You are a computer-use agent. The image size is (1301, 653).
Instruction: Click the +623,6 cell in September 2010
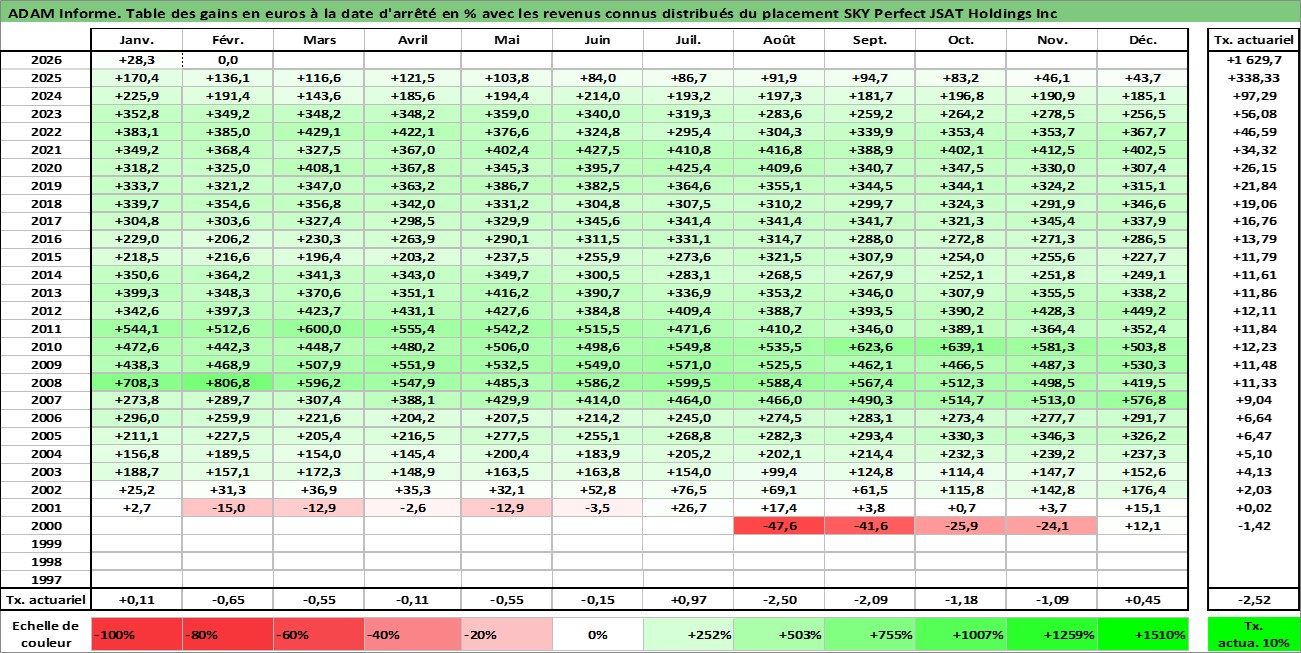[868, 347]
